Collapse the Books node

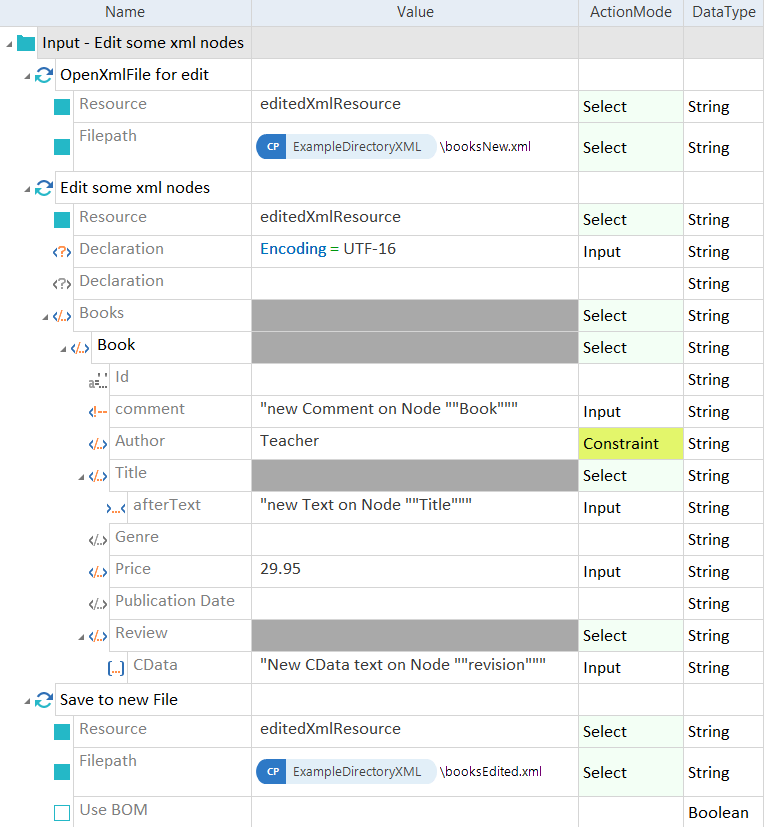click(x=45, y=316)
